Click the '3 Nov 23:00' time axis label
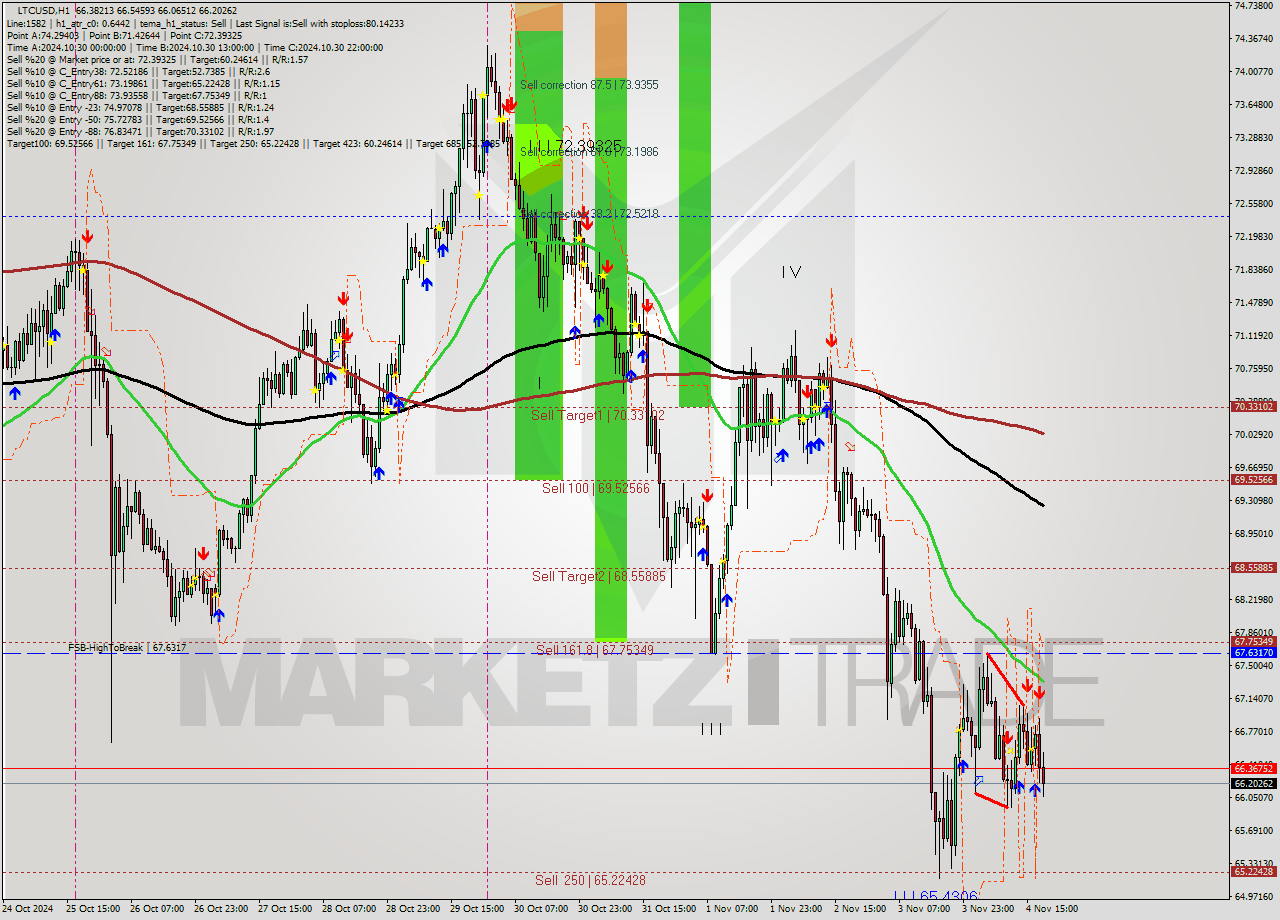The image size is (1280, 920). pyautogui.click(x=988, y=909)
